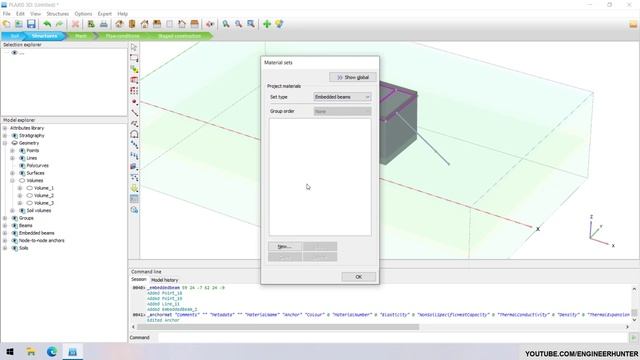Click New... in Material sets dialog

pos(285,247)
